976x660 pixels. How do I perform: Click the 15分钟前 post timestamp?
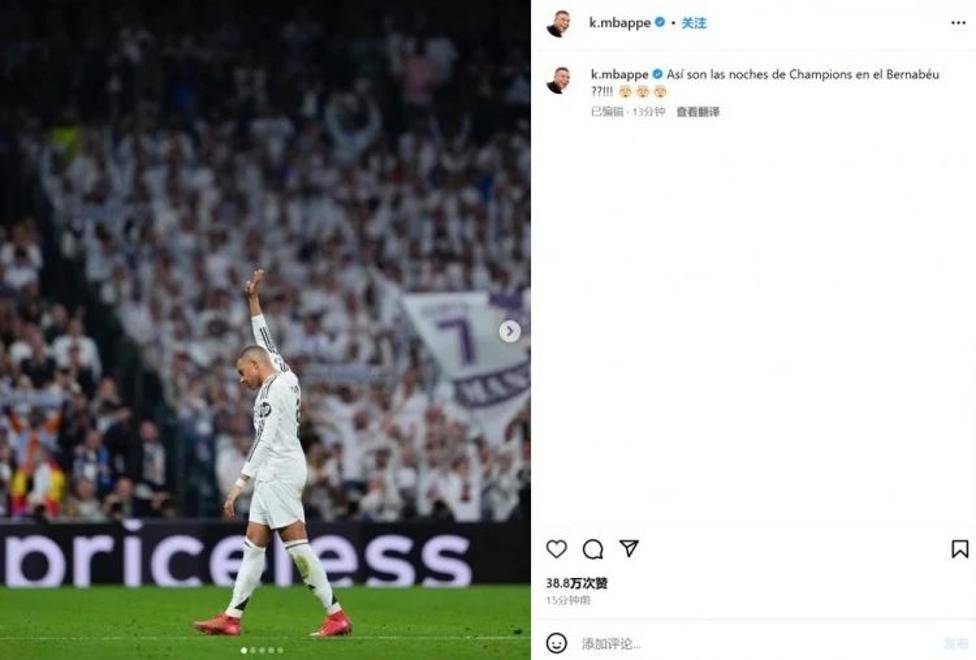coord(568,600)
